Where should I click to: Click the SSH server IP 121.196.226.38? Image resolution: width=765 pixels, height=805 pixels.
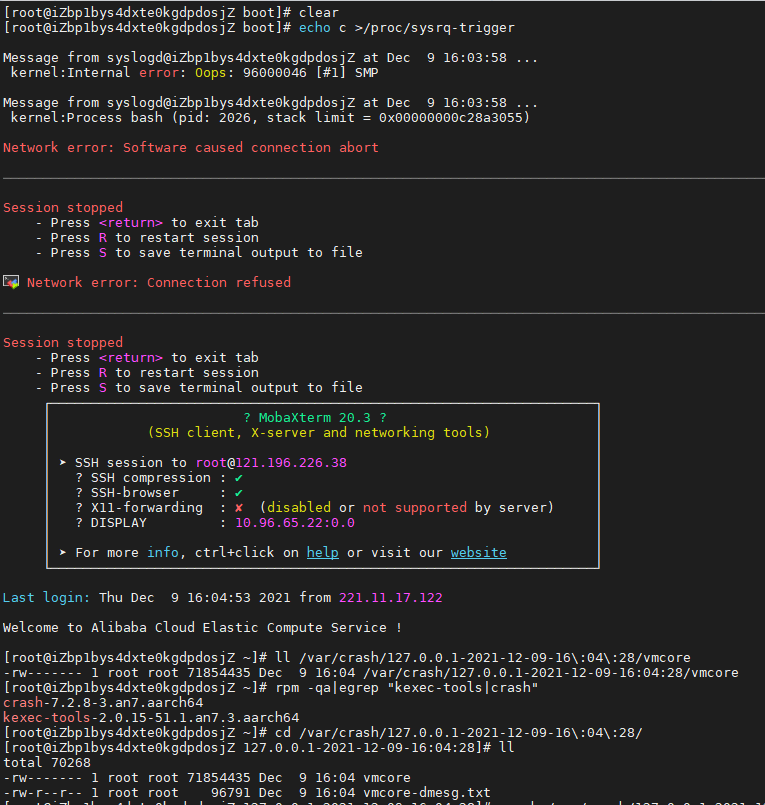(x=291, y=463)
